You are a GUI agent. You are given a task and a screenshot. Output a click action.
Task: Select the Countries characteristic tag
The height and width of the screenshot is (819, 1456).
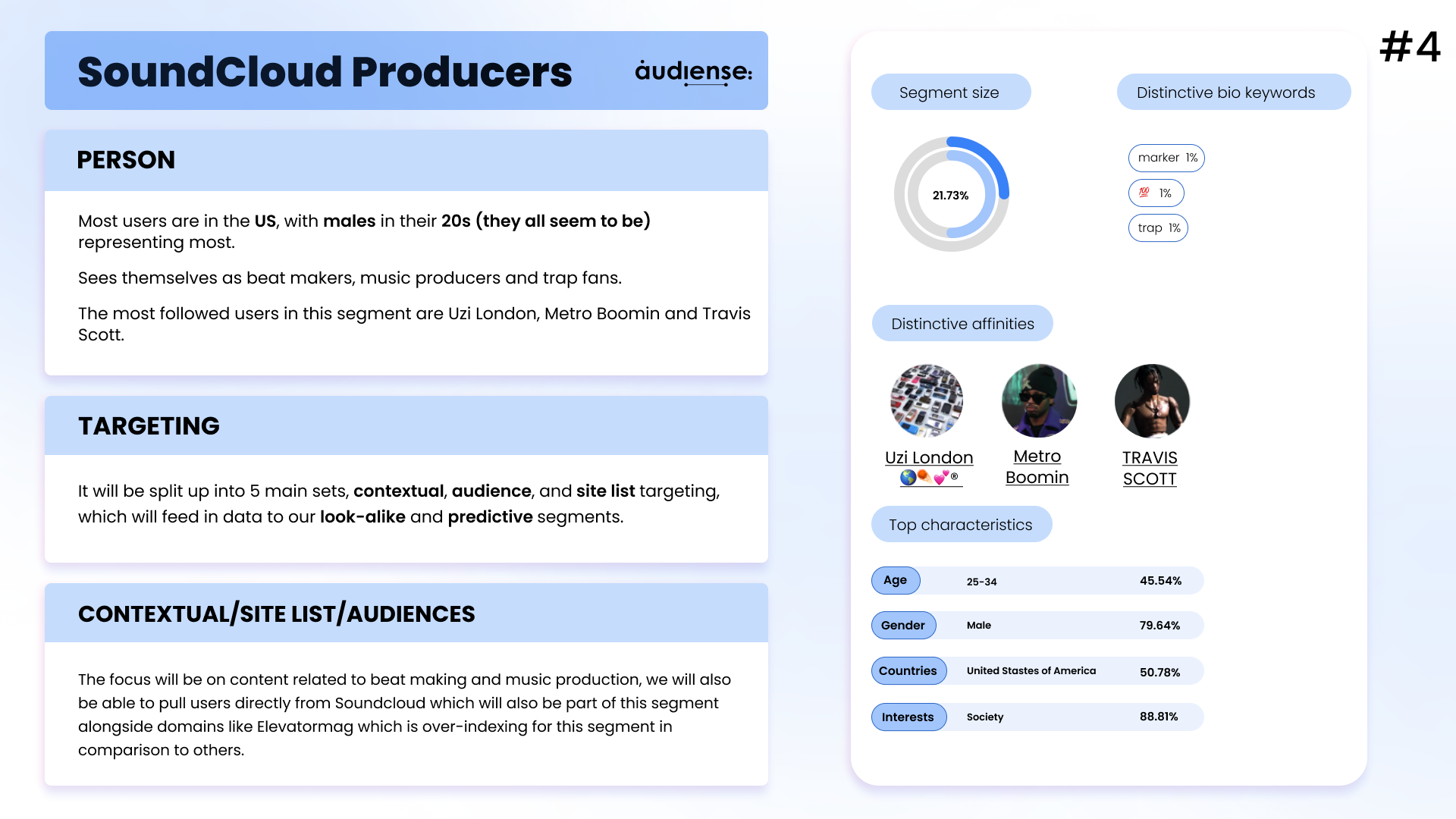908,670
